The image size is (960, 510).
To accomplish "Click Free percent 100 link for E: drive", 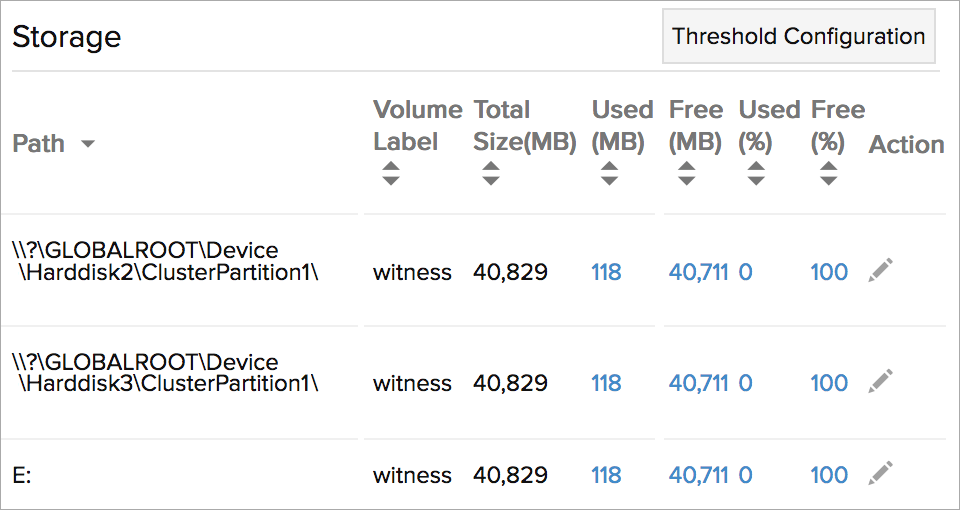I will point(829,475).
